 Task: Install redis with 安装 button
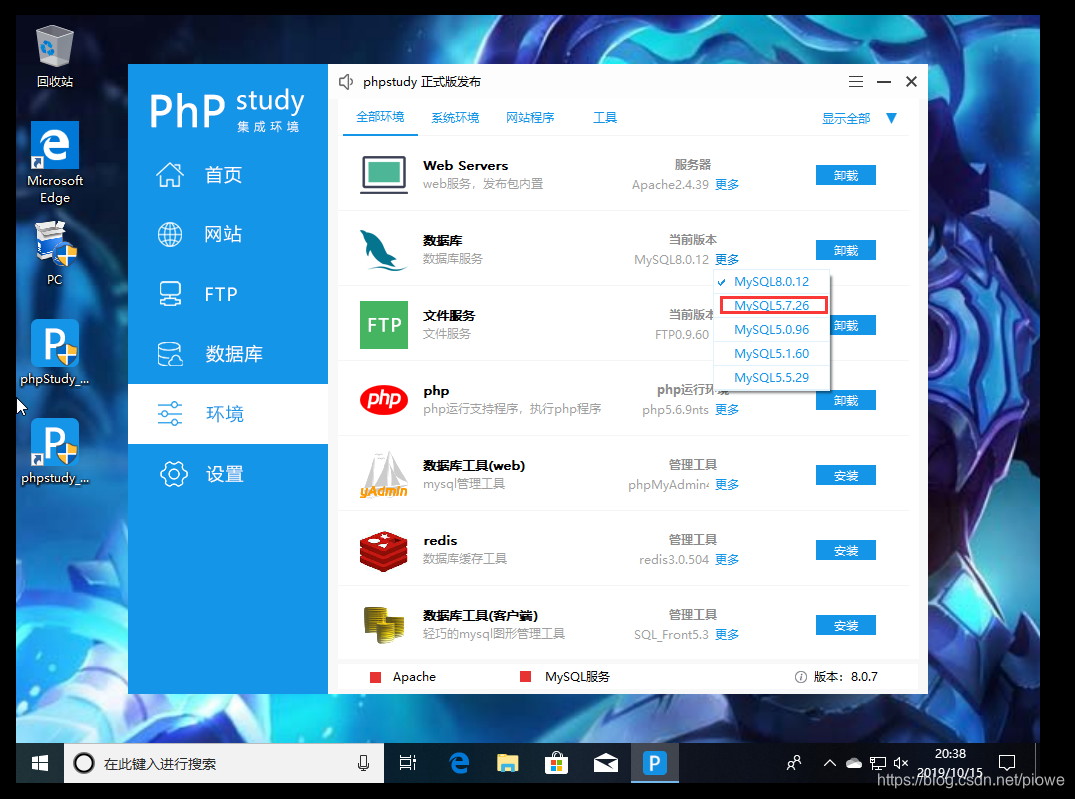pos(845,551)
